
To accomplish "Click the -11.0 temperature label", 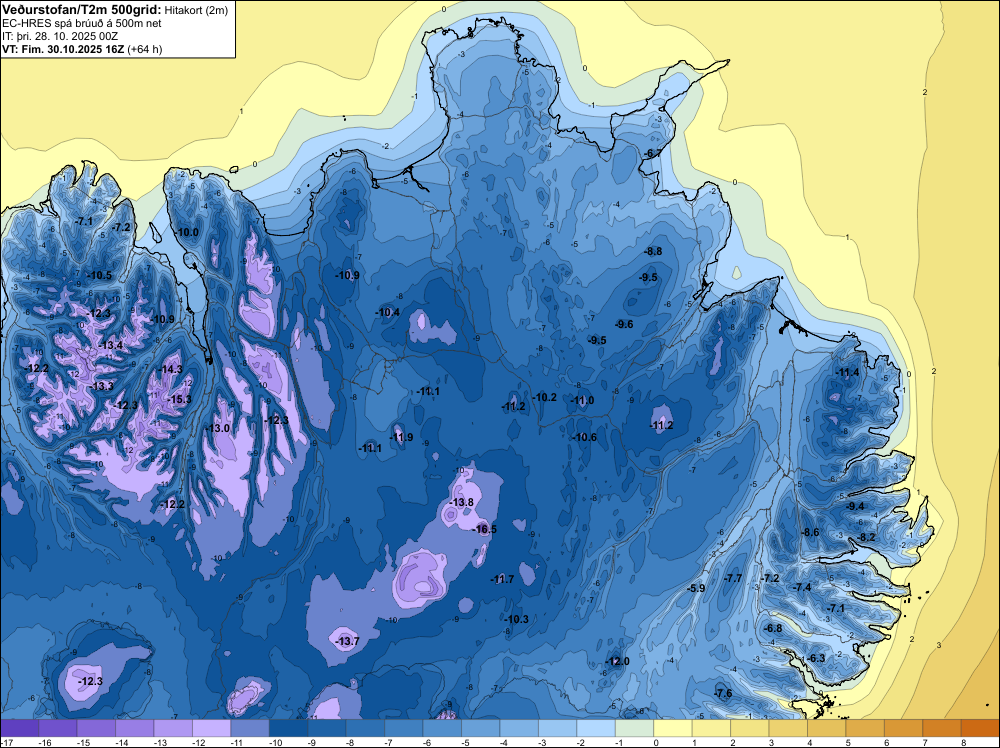I will pyautogui.click(x=582, y=400).
